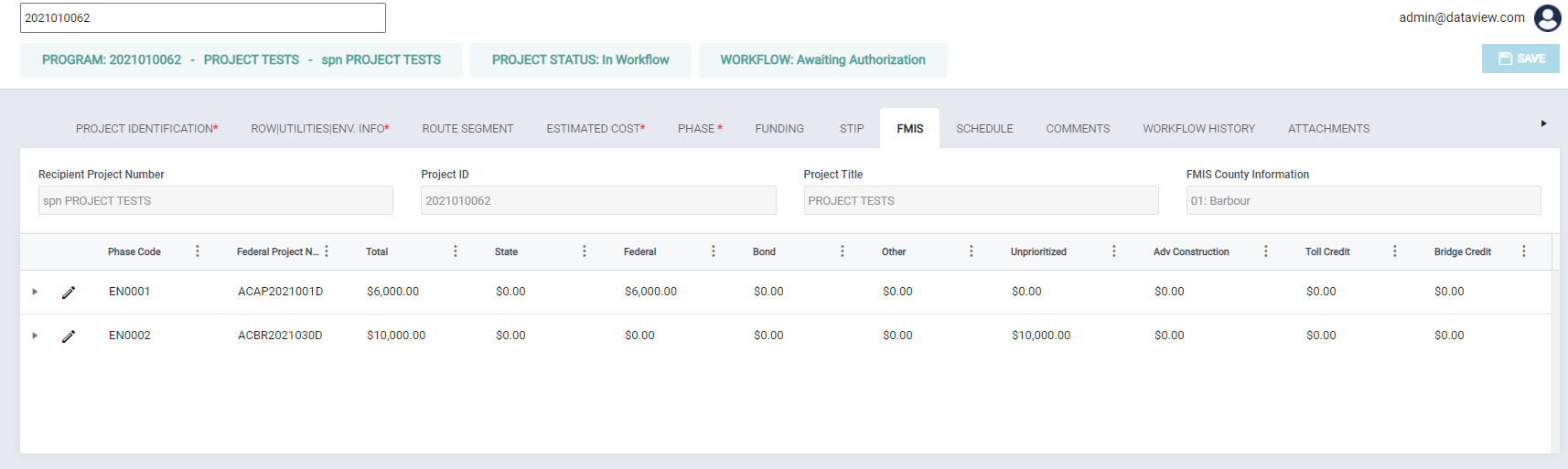Expand the EN0002 row details
This screenshot has width=1568, height=469.
point(35,336)
